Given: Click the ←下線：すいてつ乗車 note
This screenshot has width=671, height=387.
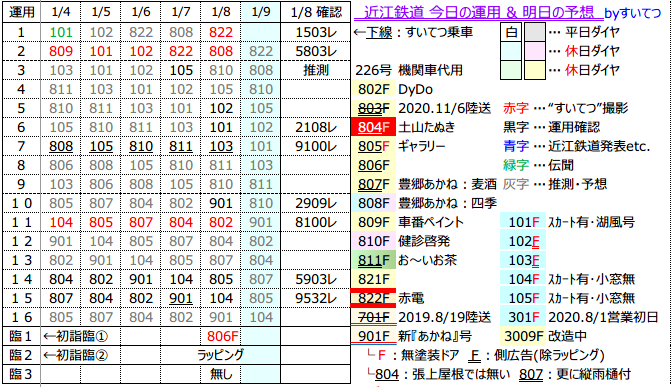Looking at the screenshot, I should [x=413, y=32].
